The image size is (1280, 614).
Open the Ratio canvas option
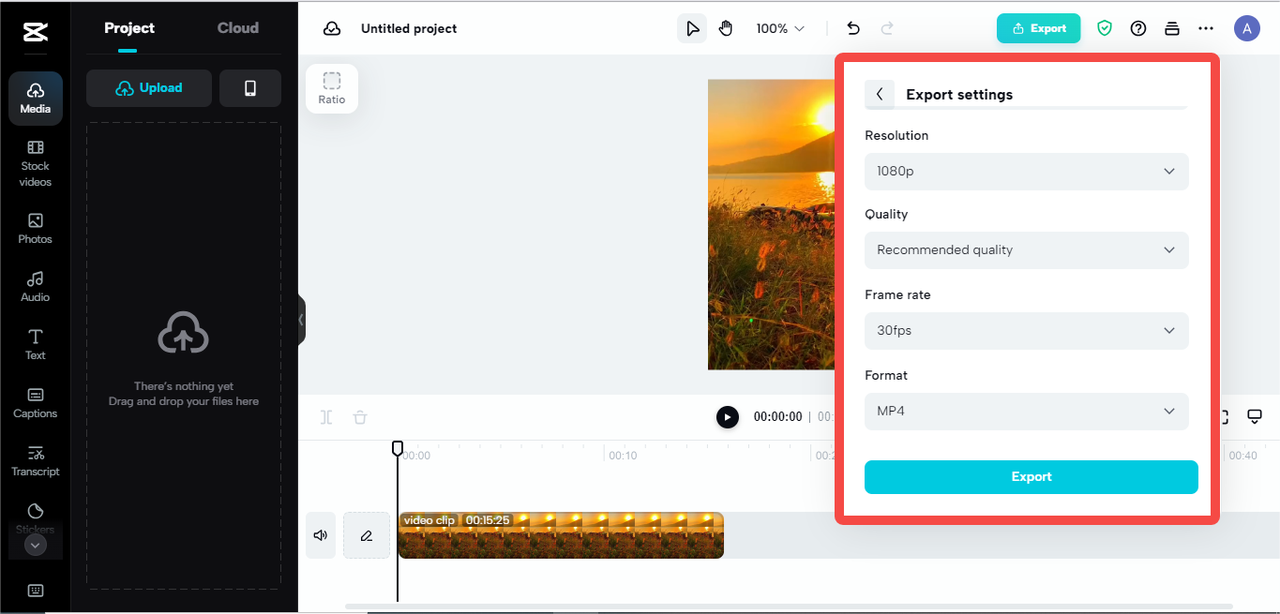point(332,88)
